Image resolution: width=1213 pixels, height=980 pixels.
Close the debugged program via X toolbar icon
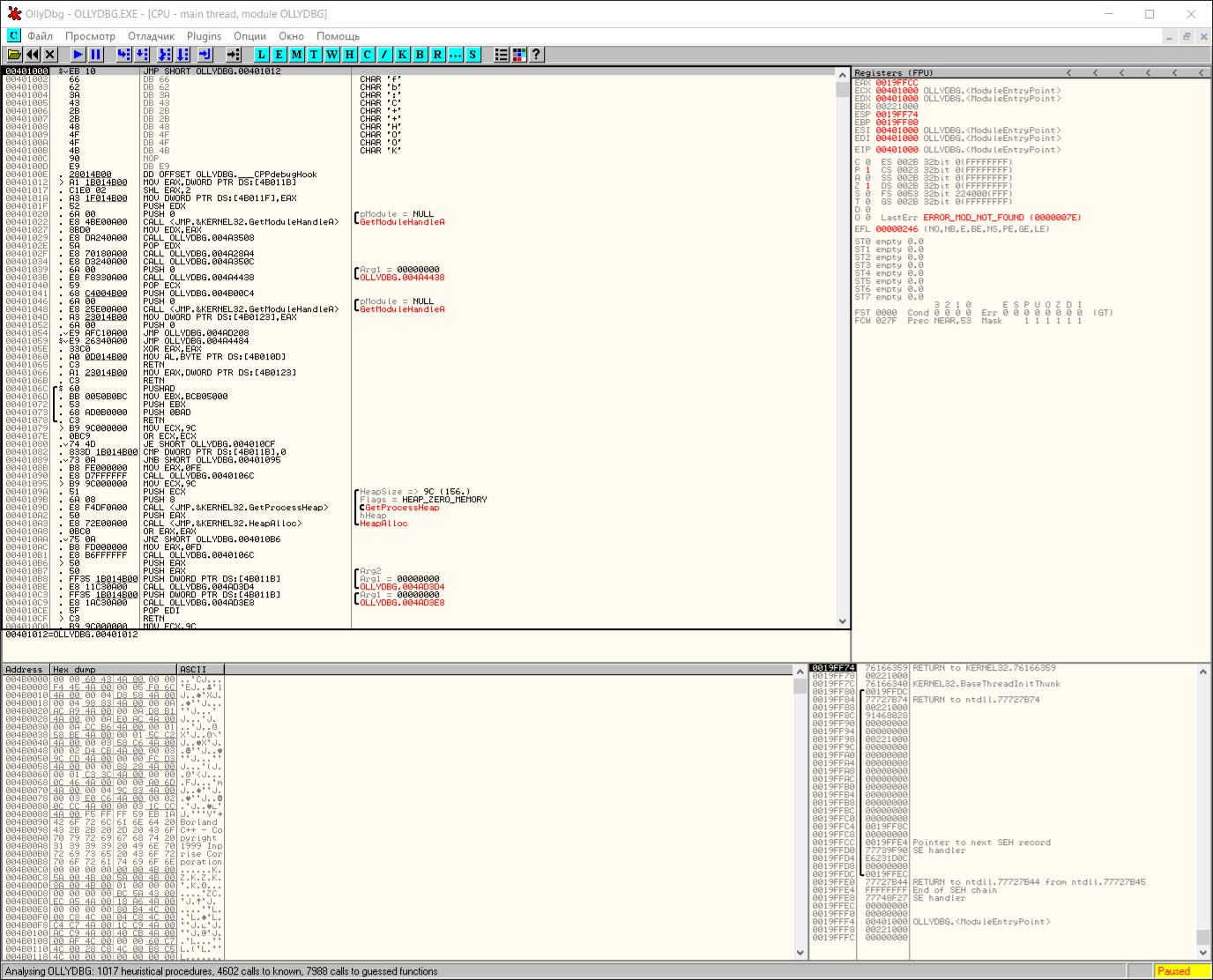(50, 55)
